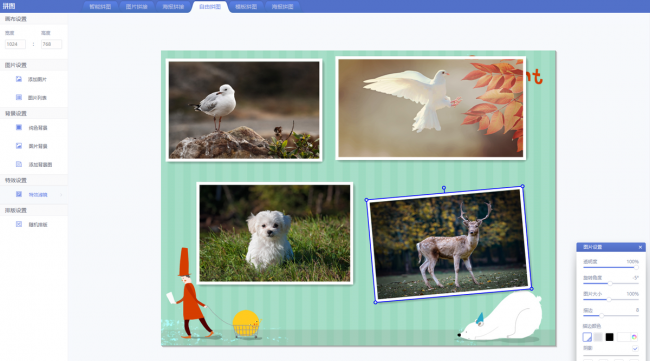Click the -5° rotation value
Viewport: 650px width, 361px height.
[635, 278]
